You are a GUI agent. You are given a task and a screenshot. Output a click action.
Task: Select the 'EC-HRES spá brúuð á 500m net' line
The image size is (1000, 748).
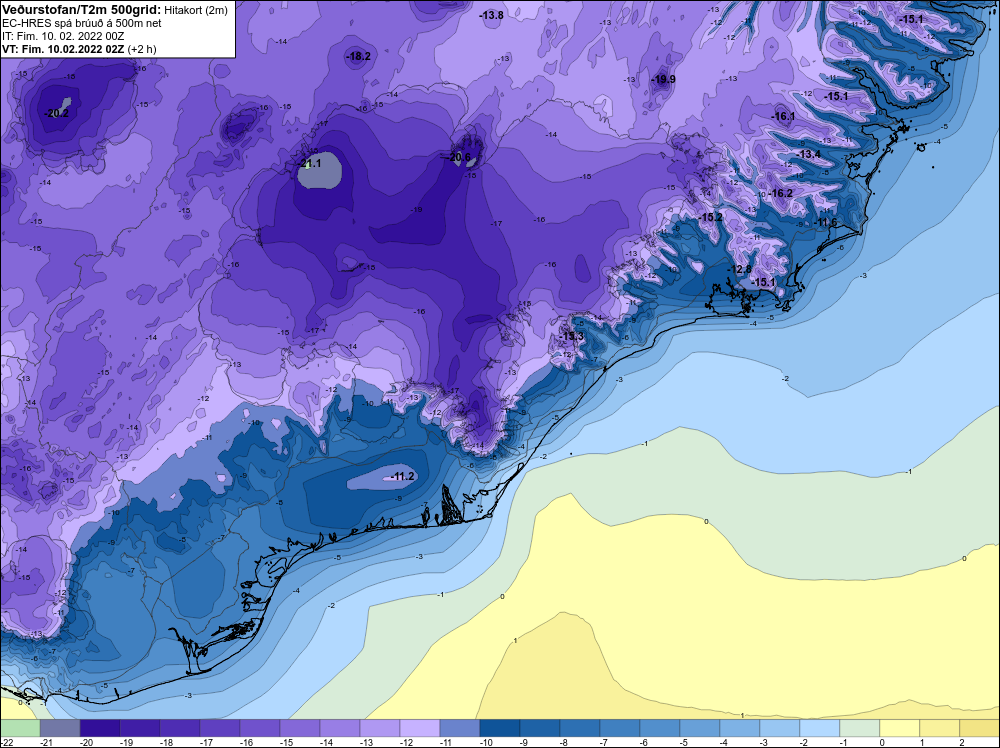82,23
